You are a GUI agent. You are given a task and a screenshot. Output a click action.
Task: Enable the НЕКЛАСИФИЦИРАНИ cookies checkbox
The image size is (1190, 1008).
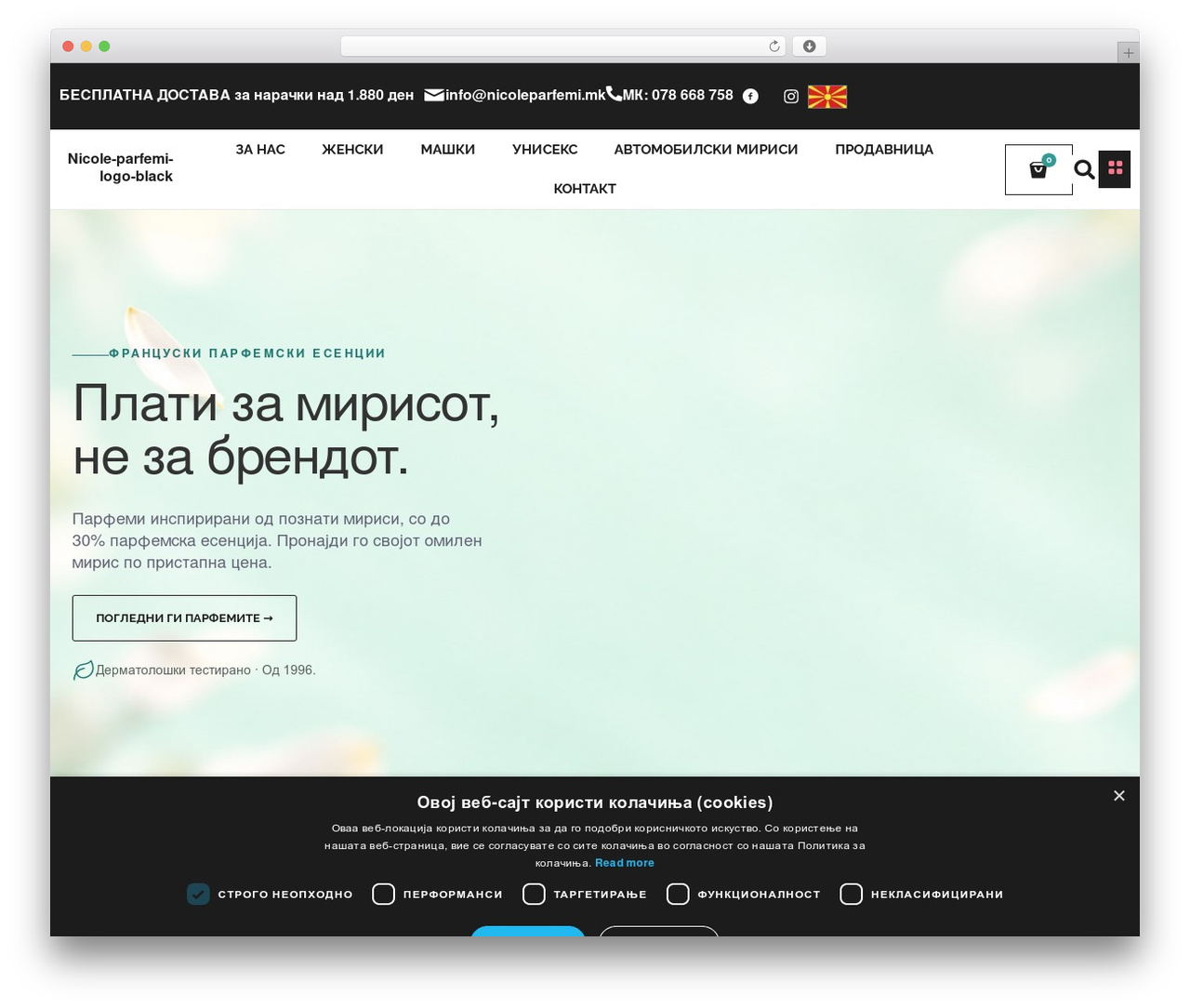point(851,894)
